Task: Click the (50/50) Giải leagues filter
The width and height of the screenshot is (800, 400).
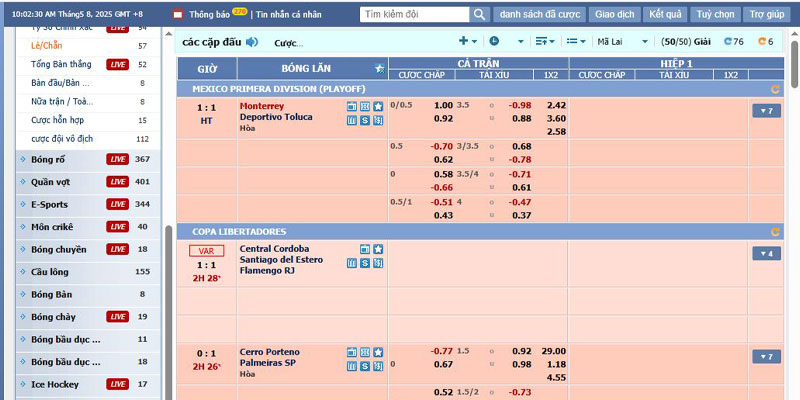Action: [685, 42]
